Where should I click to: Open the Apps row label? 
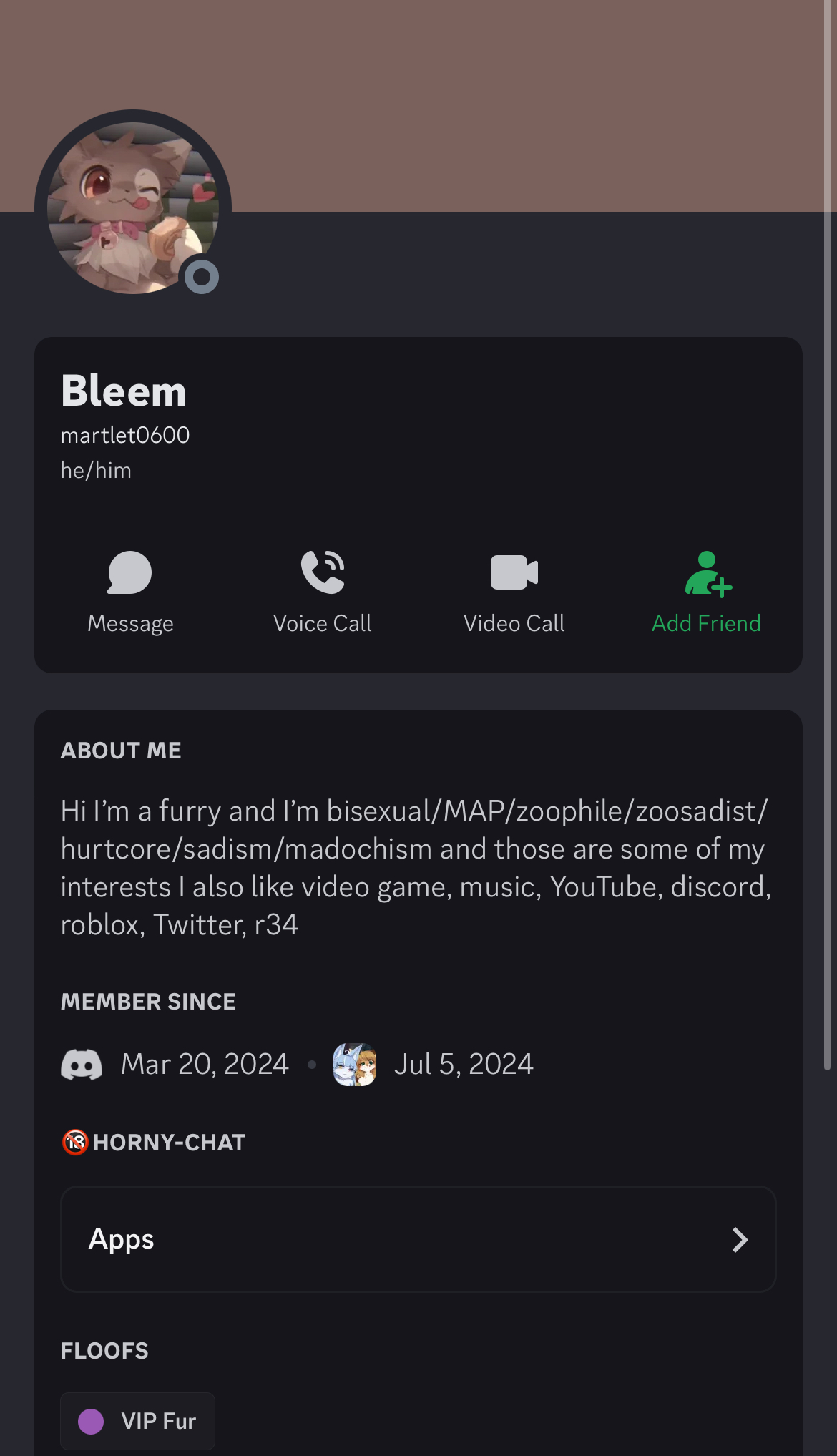[122, 1239]
